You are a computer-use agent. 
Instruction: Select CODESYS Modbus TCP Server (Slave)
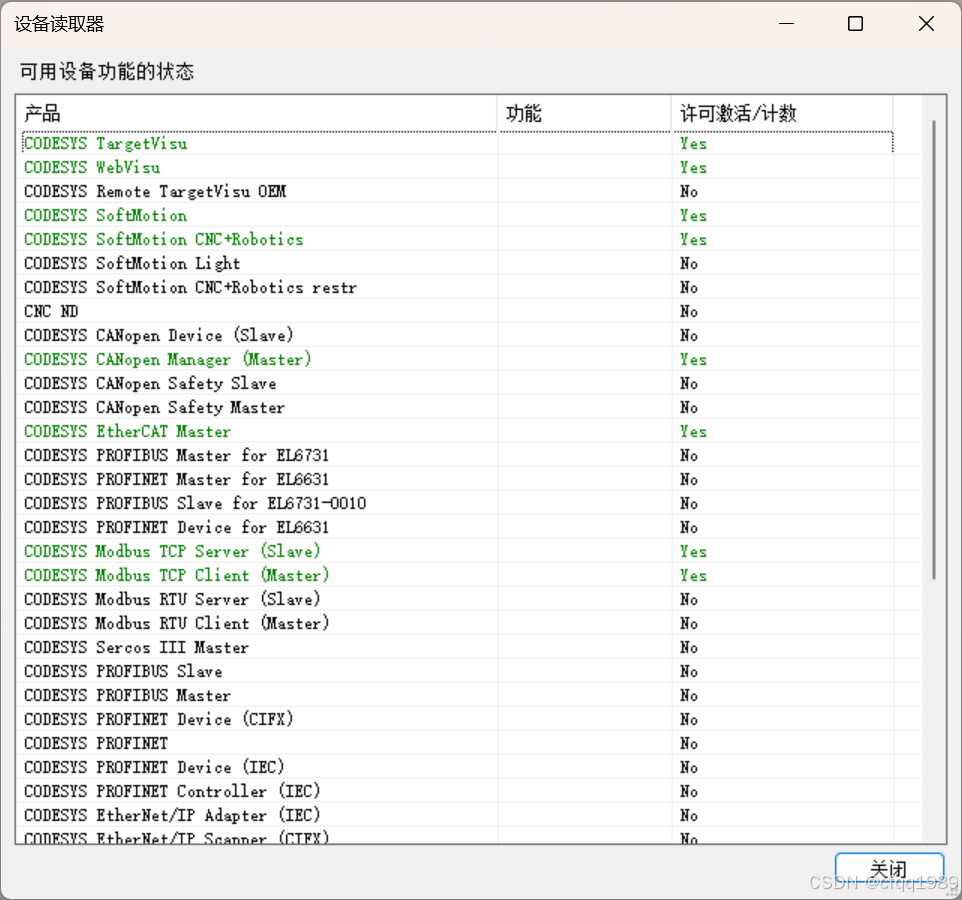(458, 551)
